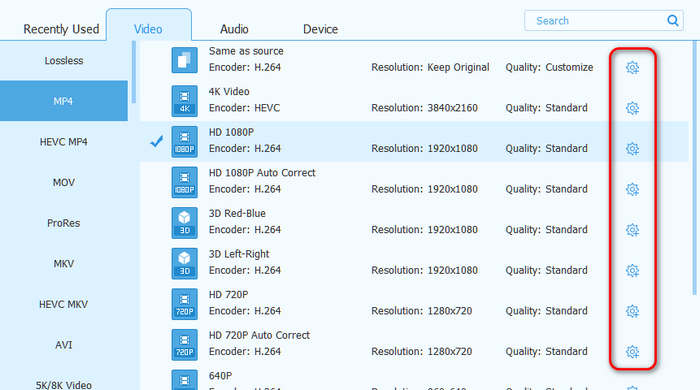Choose the HD 720P preset title
Screen dimensions: 700x390
coord(228,295)
